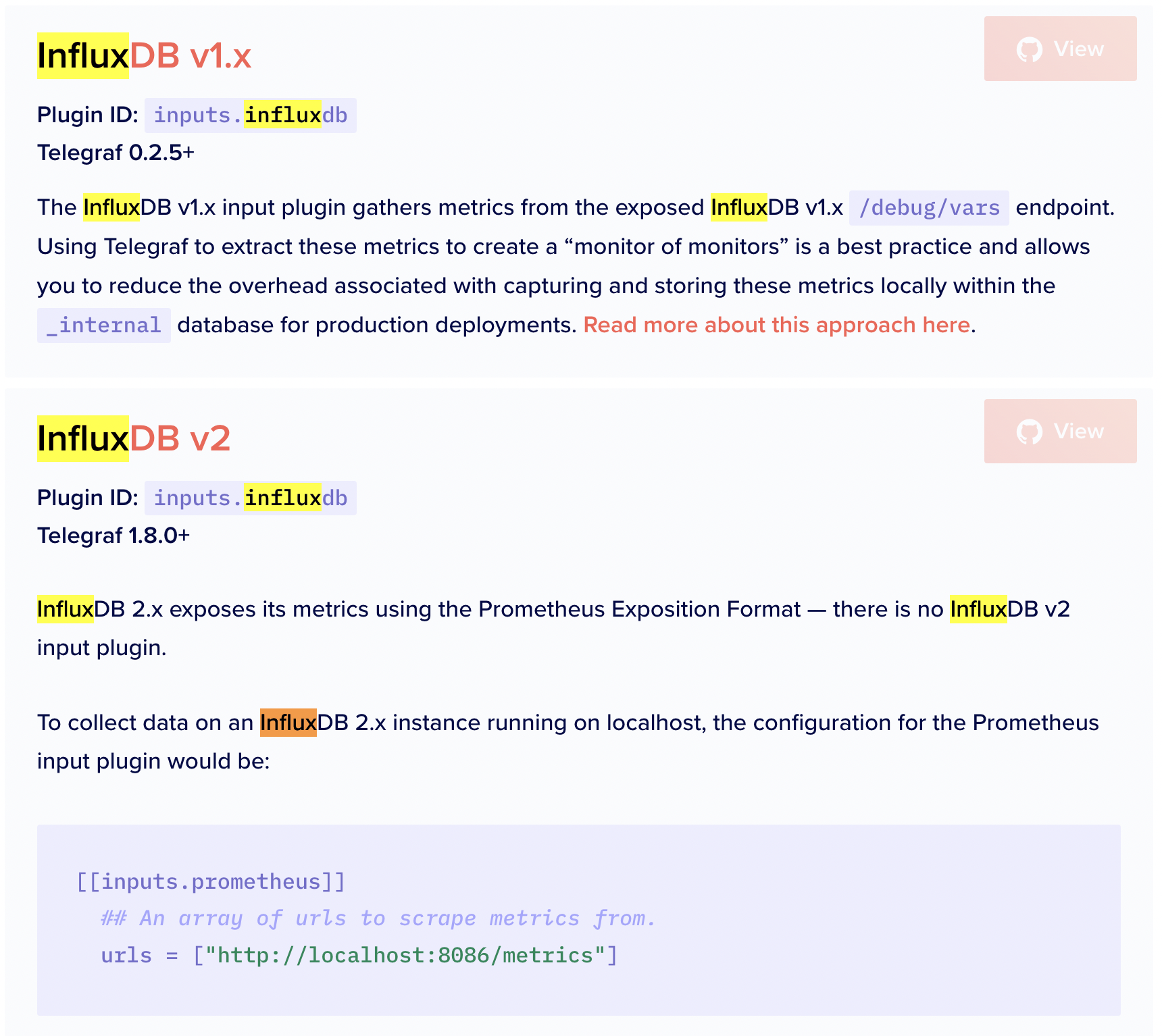Click the InfluxDB v2 heading
Viewport: 1162px width, 1036px height.
tap(134, 438)
